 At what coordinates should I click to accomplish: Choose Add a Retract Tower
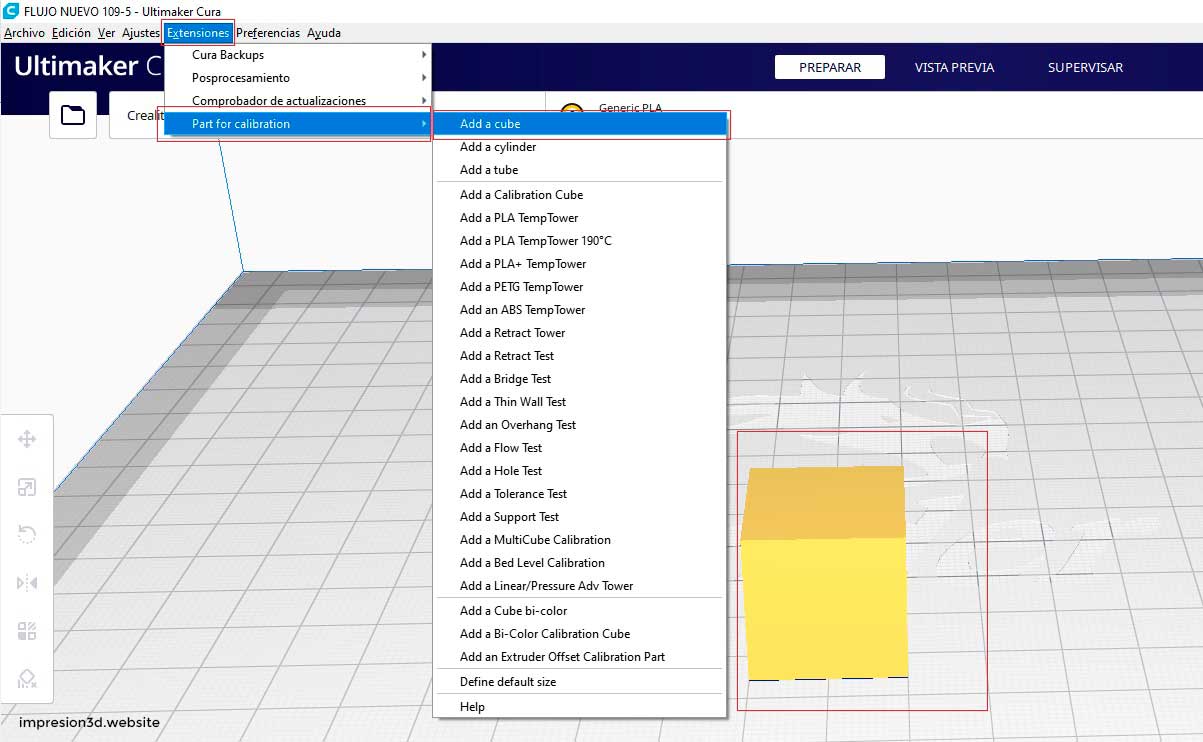[579, 333]
